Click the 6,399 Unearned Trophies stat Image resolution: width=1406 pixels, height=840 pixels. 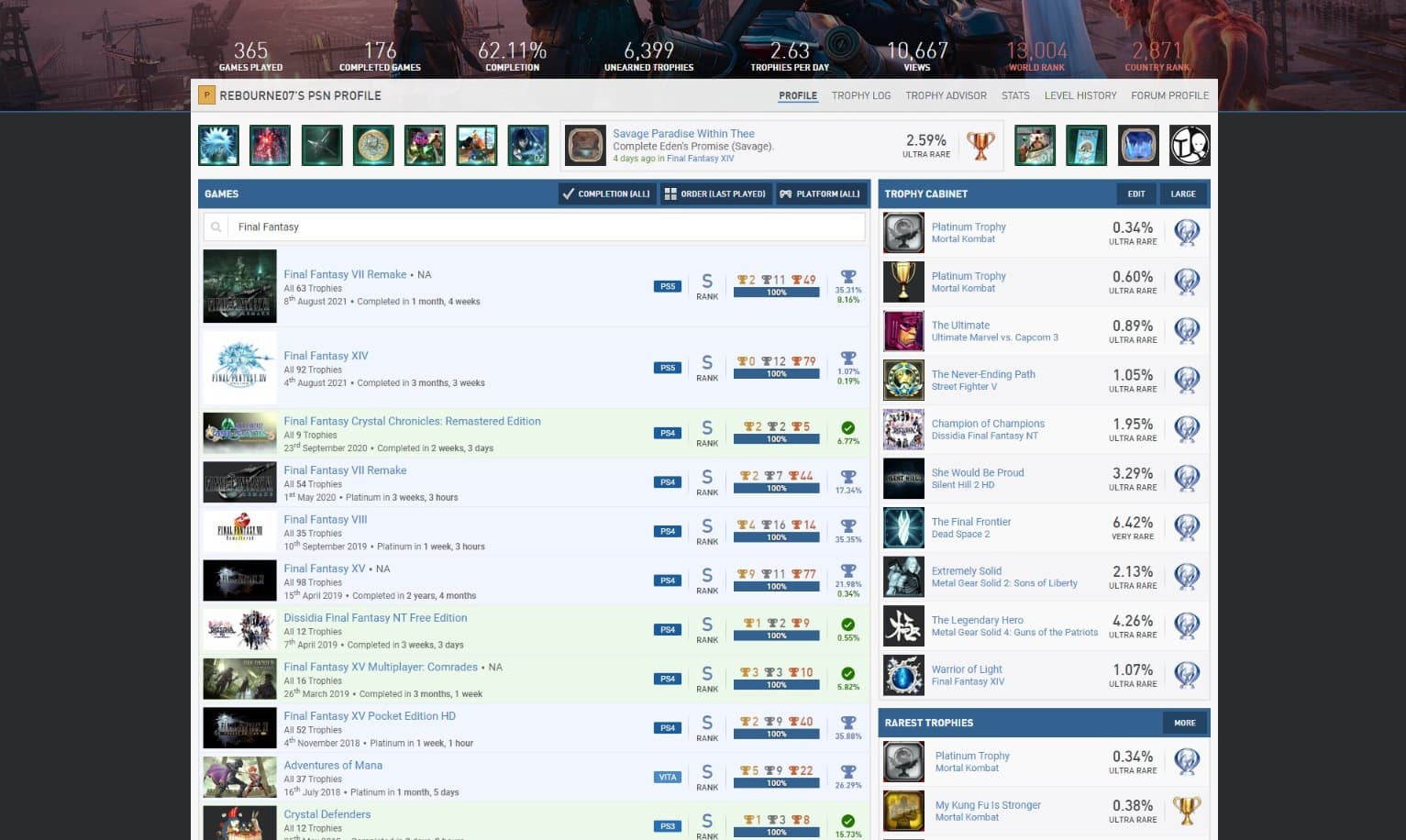(x=648, y=55)
